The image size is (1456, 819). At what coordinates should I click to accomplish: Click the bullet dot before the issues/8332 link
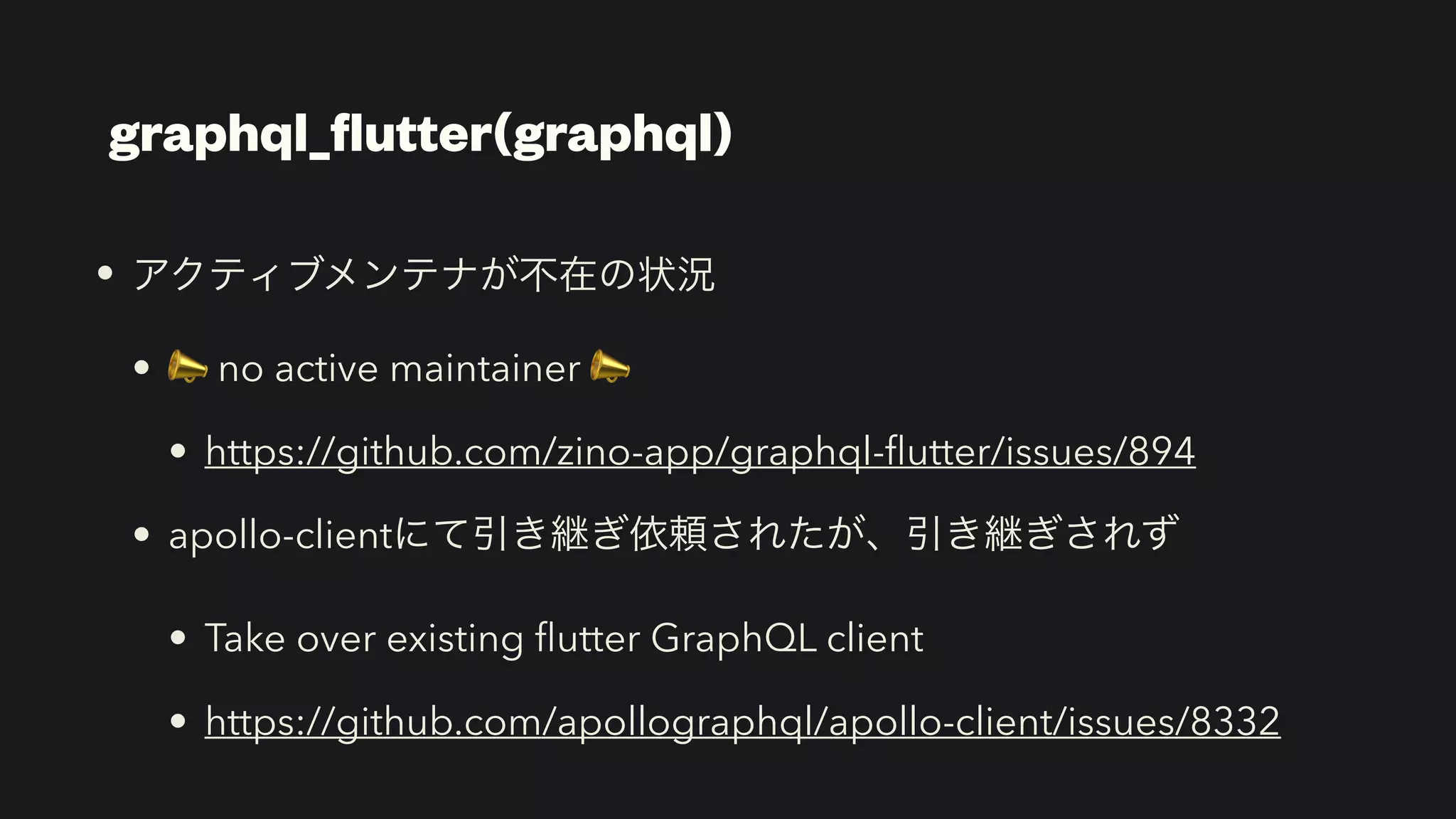click(x=178, y=721)
